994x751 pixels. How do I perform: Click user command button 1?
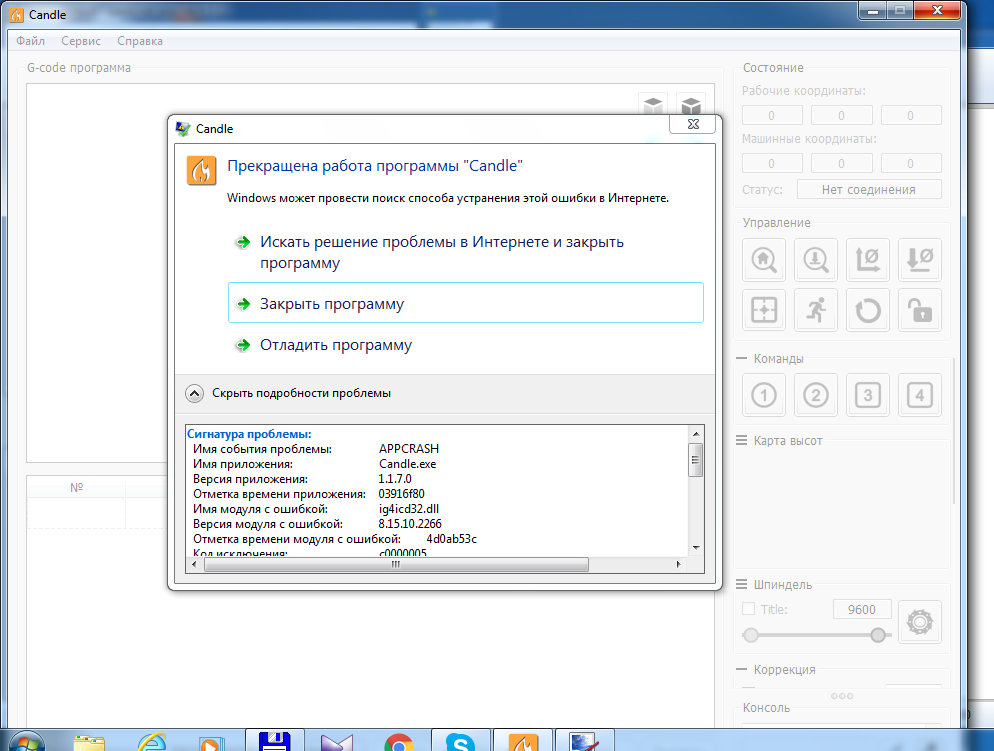(763, 395)
